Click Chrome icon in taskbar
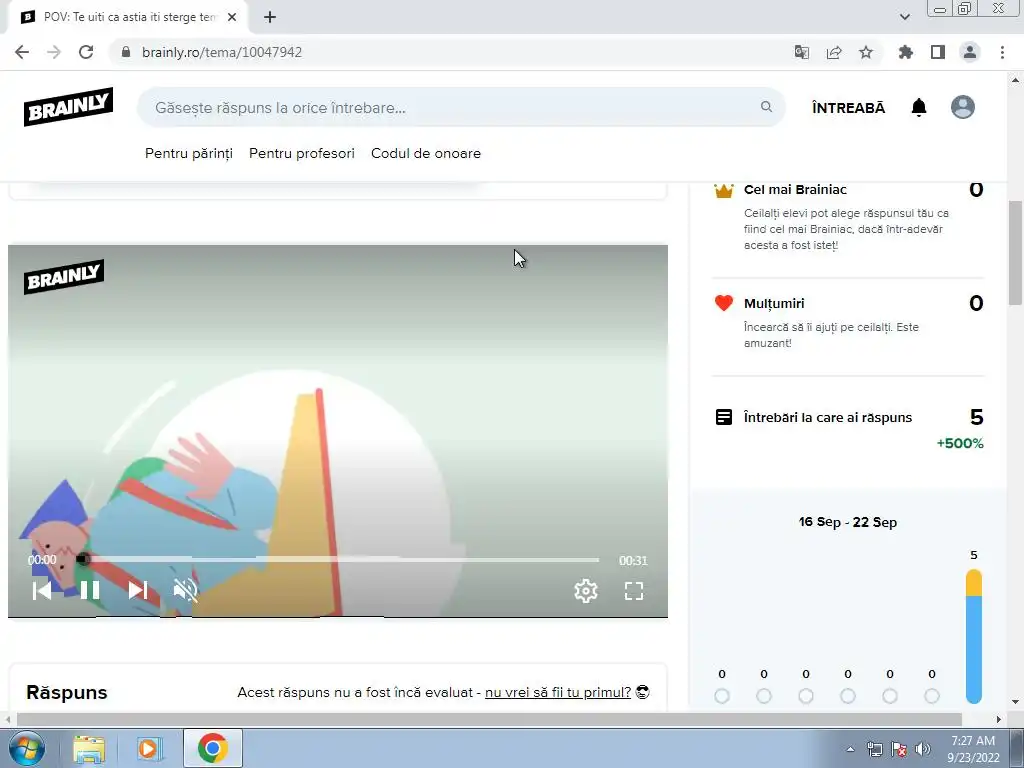 point(212,748)
